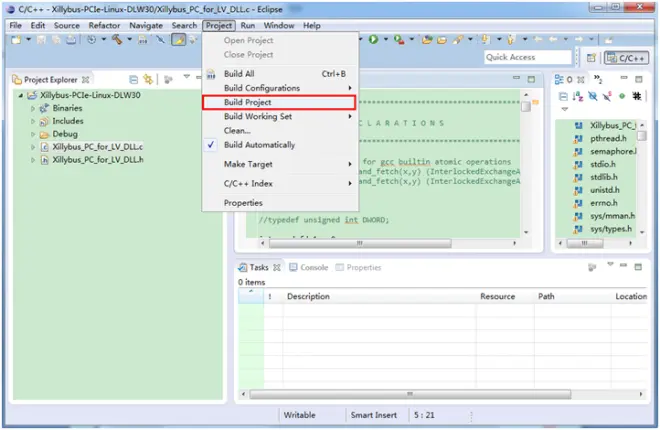The image size is (660, 430).
Task: Close the Project Explorer tab
Action: pyautogui.click(x=85, y=80)
